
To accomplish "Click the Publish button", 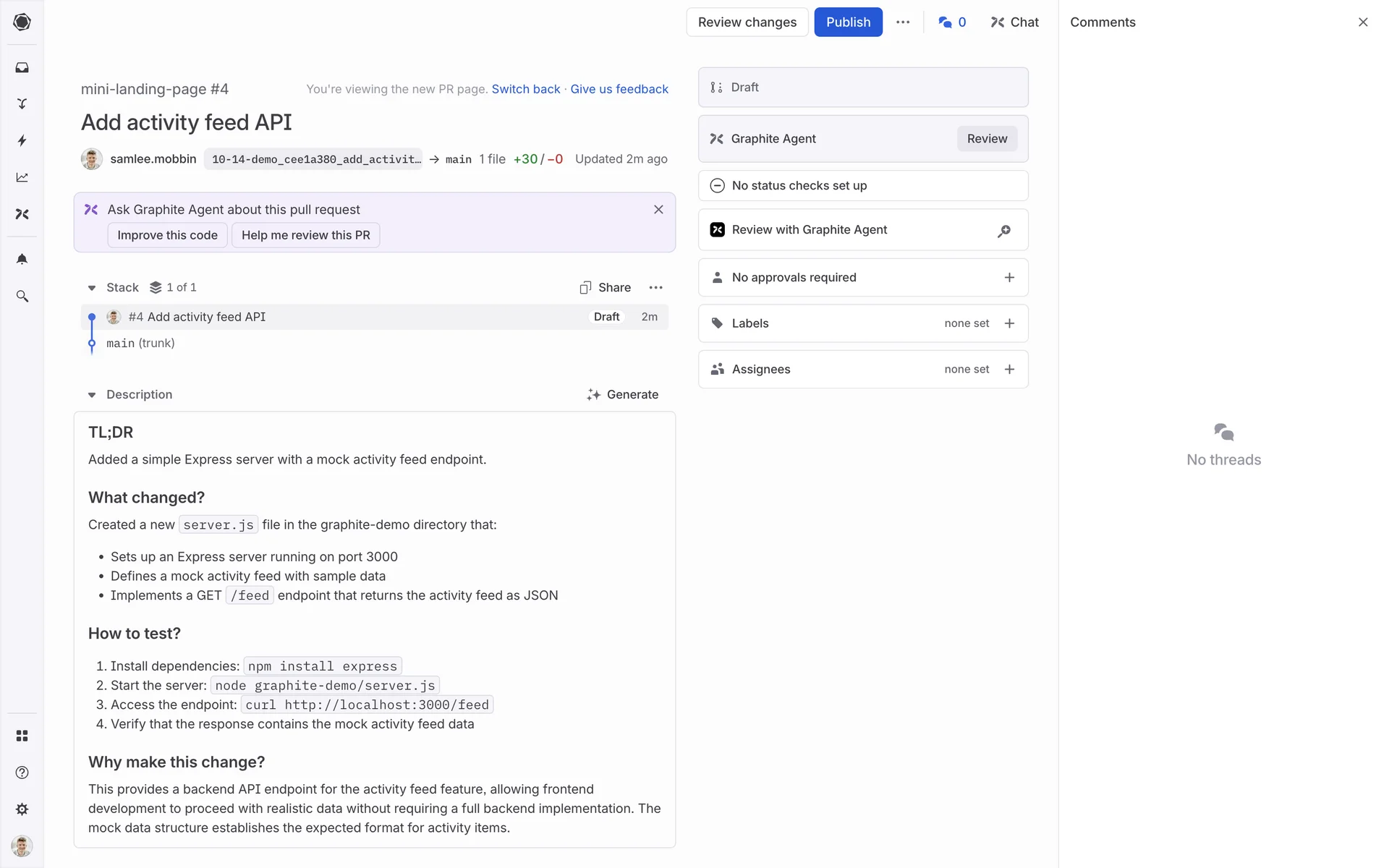I will point(848,22).
